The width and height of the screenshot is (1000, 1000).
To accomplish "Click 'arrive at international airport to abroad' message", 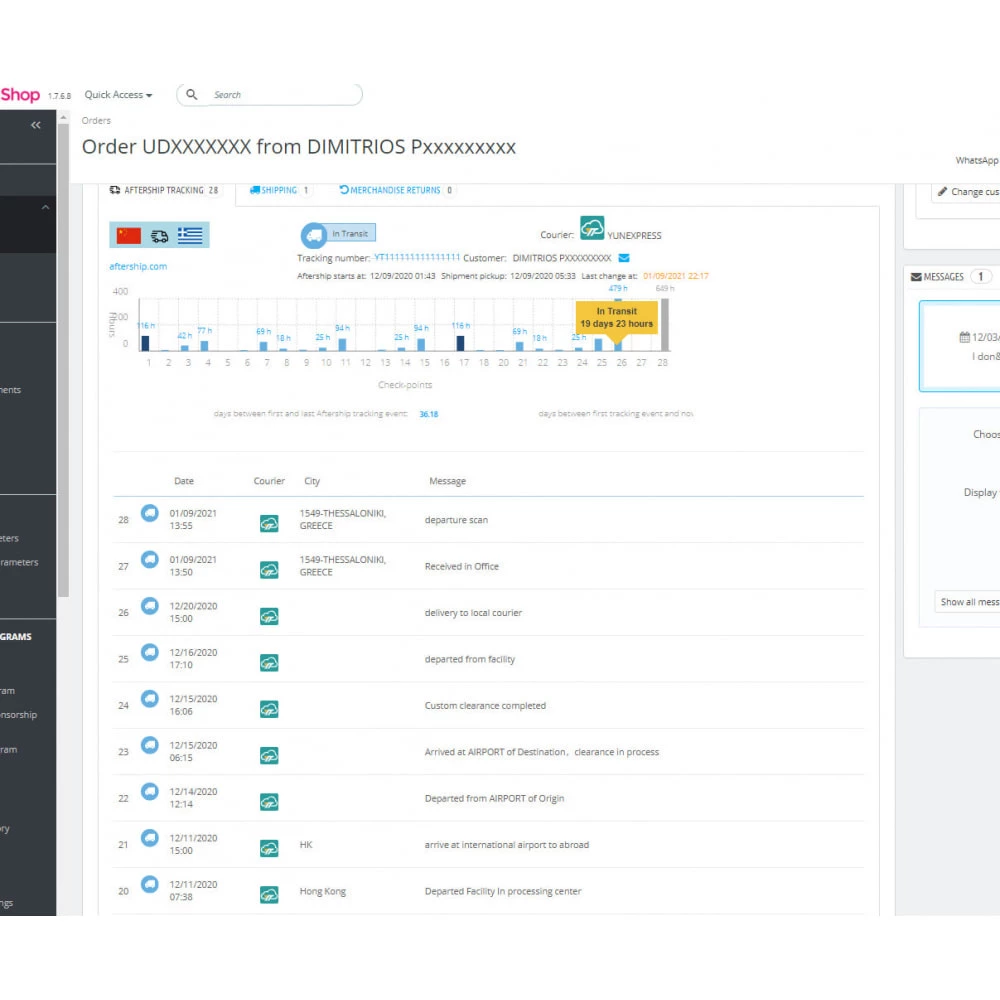I will 507,844.
